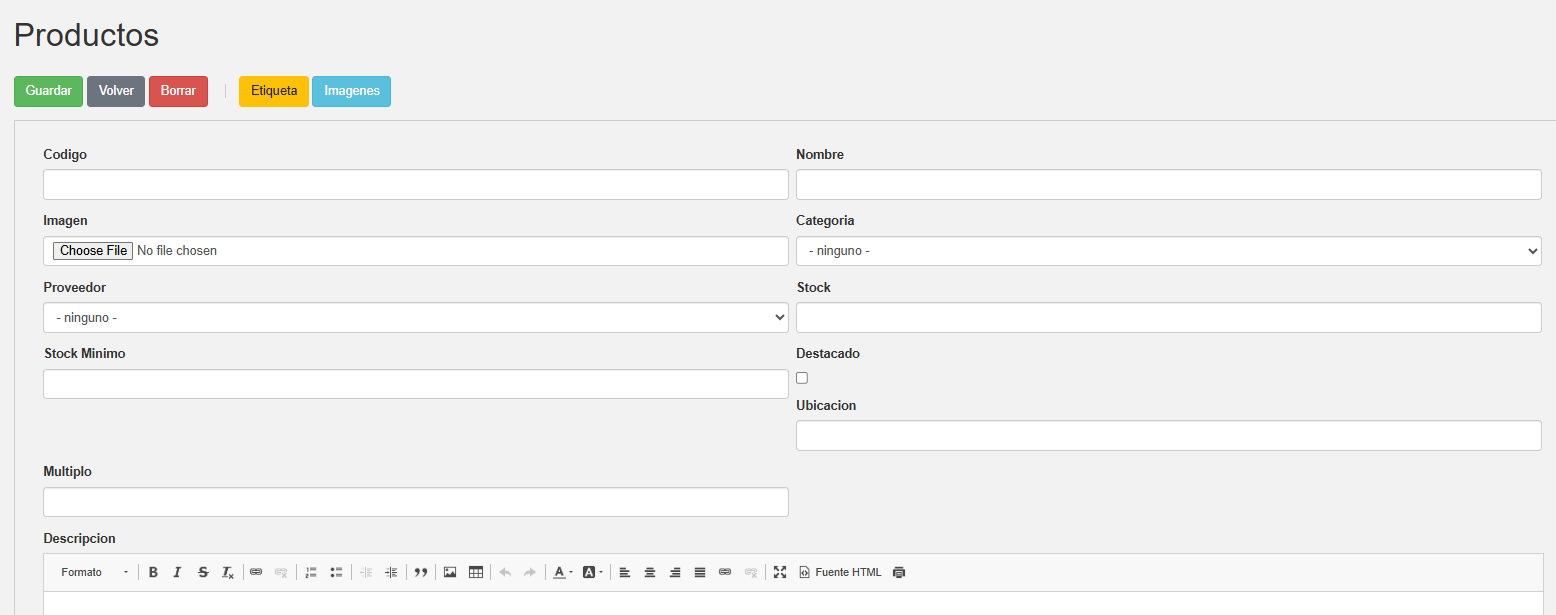Insert a table in the editor
The image size is (1556, 615).
[476, 572]
